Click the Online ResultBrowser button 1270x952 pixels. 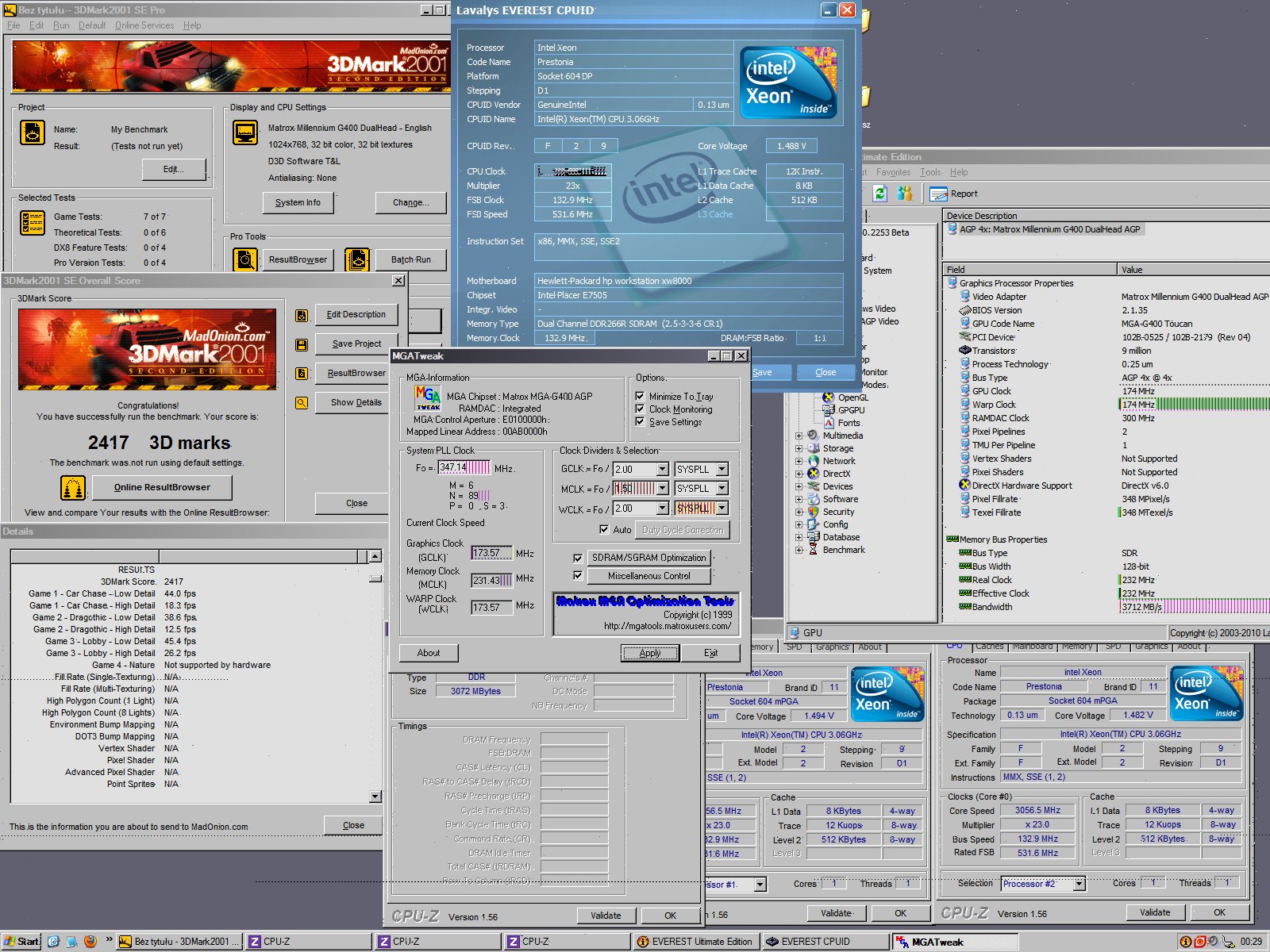pyautogui.click(x=162, y=488)
